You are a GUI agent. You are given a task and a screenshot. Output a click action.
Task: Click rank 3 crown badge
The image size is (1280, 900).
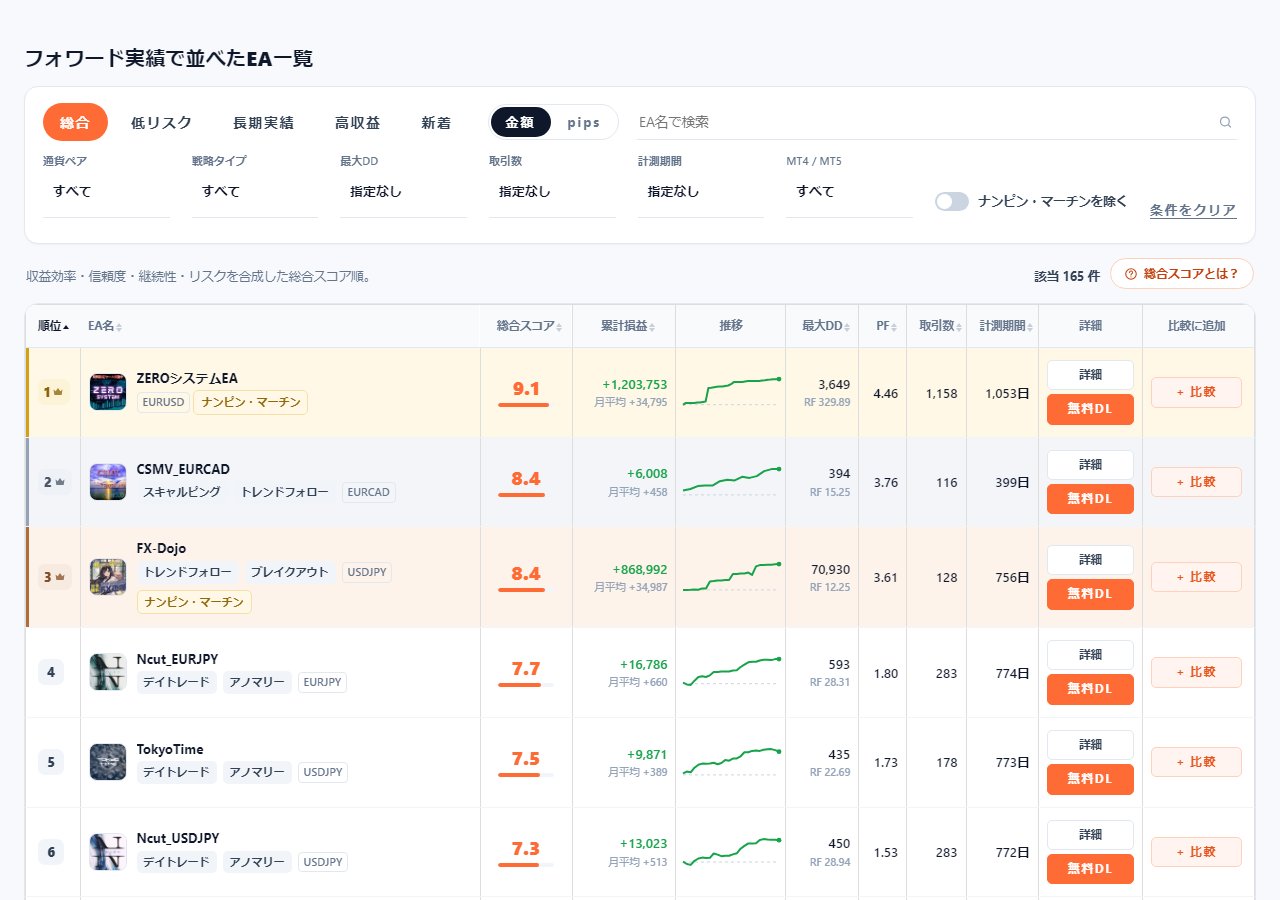(53, 577)
